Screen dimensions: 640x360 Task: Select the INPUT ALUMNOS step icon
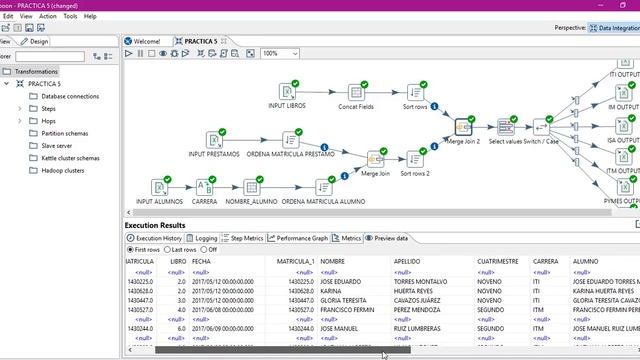tap(159, 187)
